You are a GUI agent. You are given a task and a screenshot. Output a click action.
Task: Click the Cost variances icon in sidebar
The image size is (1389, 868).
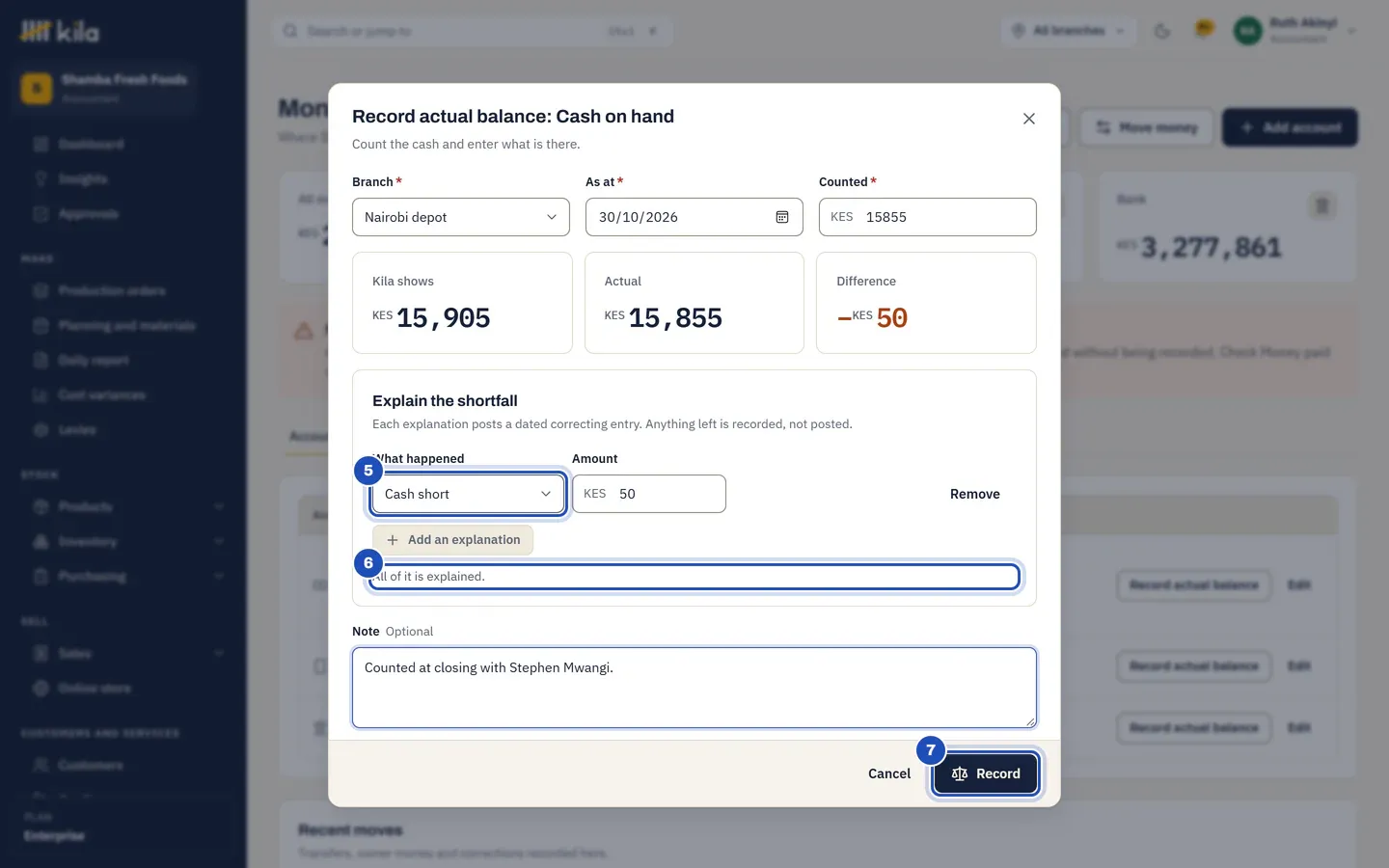point(41,394)
